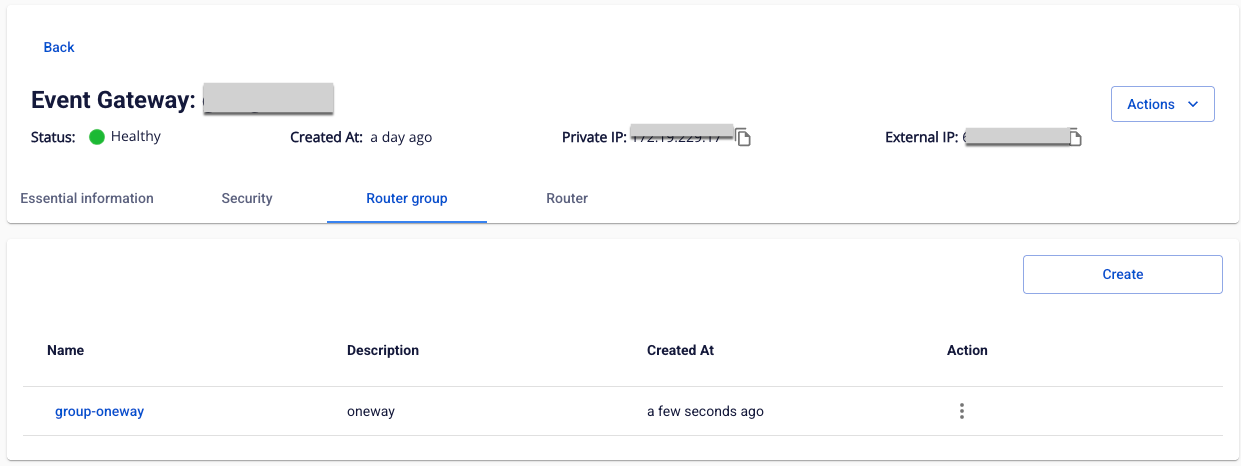Open three-dot menu for group-oneway
The width and height of the screenshot is (1241, 466).
[x=961, y=411]
